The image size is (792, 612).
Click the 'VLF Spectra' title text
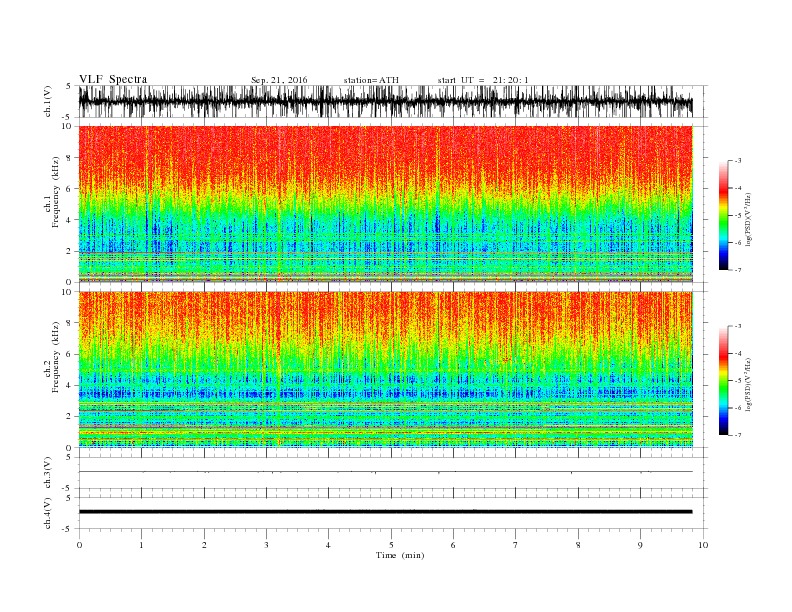(x=113, y=79)
